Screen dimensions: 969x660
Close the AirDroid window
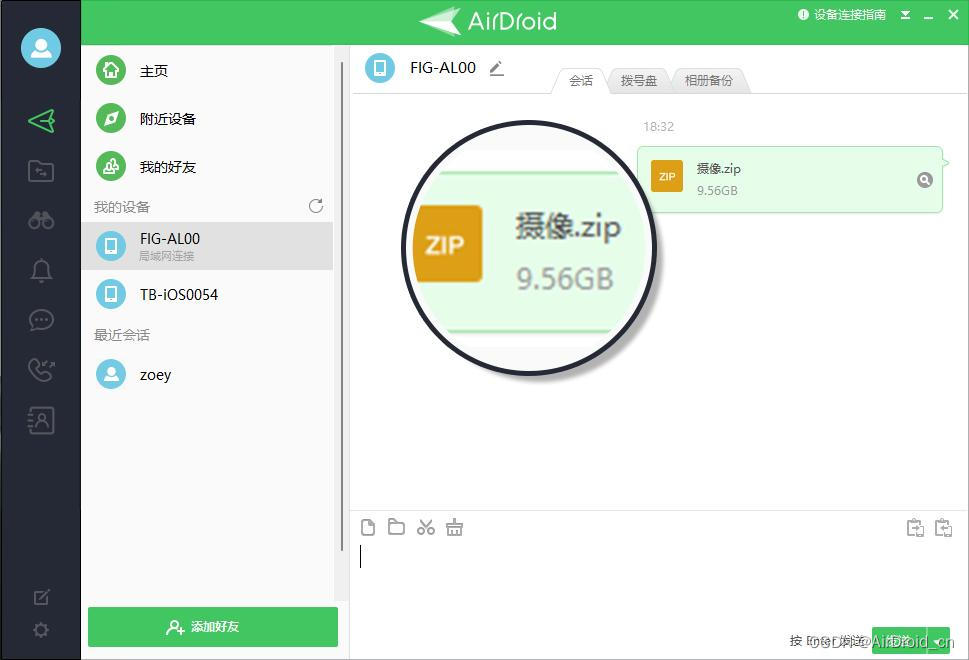tap(953, 15)
